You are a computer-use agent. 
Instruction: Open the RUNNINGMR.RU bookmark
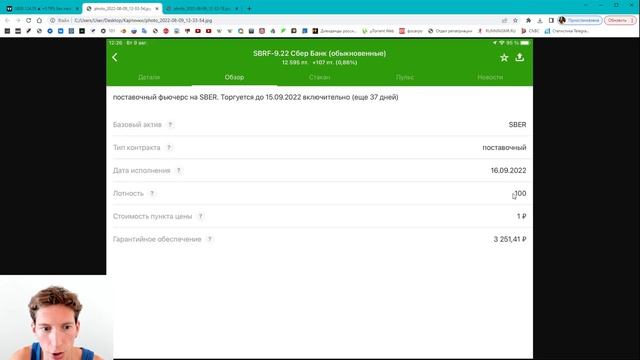point(497,31)
